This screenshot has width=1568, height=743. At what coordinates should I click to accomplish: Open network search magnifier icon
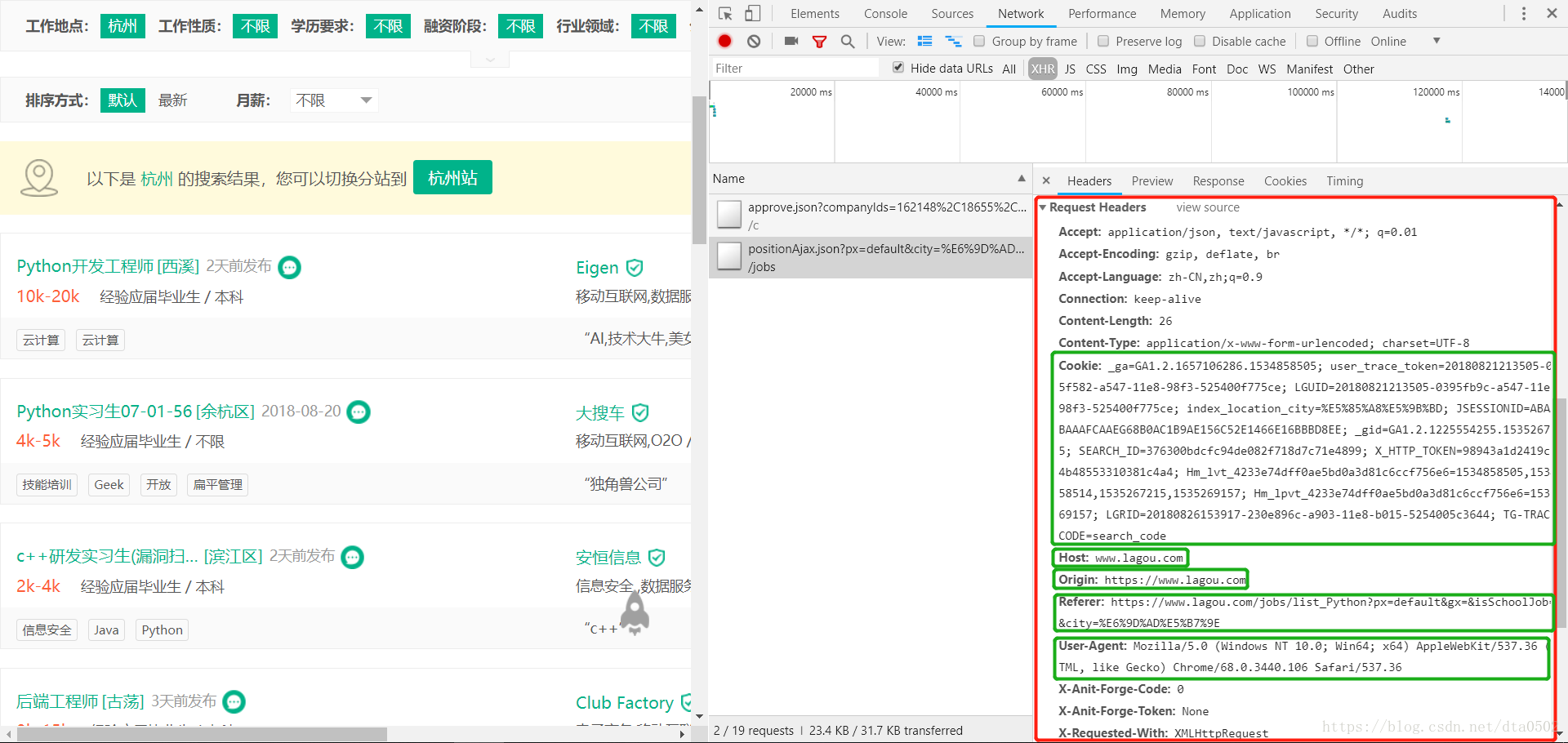coord(848,41)
